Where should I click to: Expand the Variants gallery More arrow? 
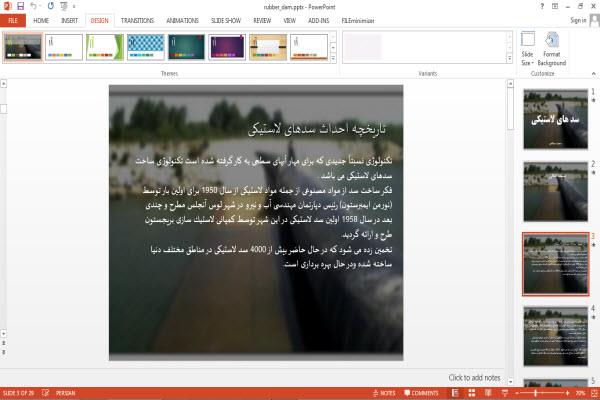click(x=509, y=59)
